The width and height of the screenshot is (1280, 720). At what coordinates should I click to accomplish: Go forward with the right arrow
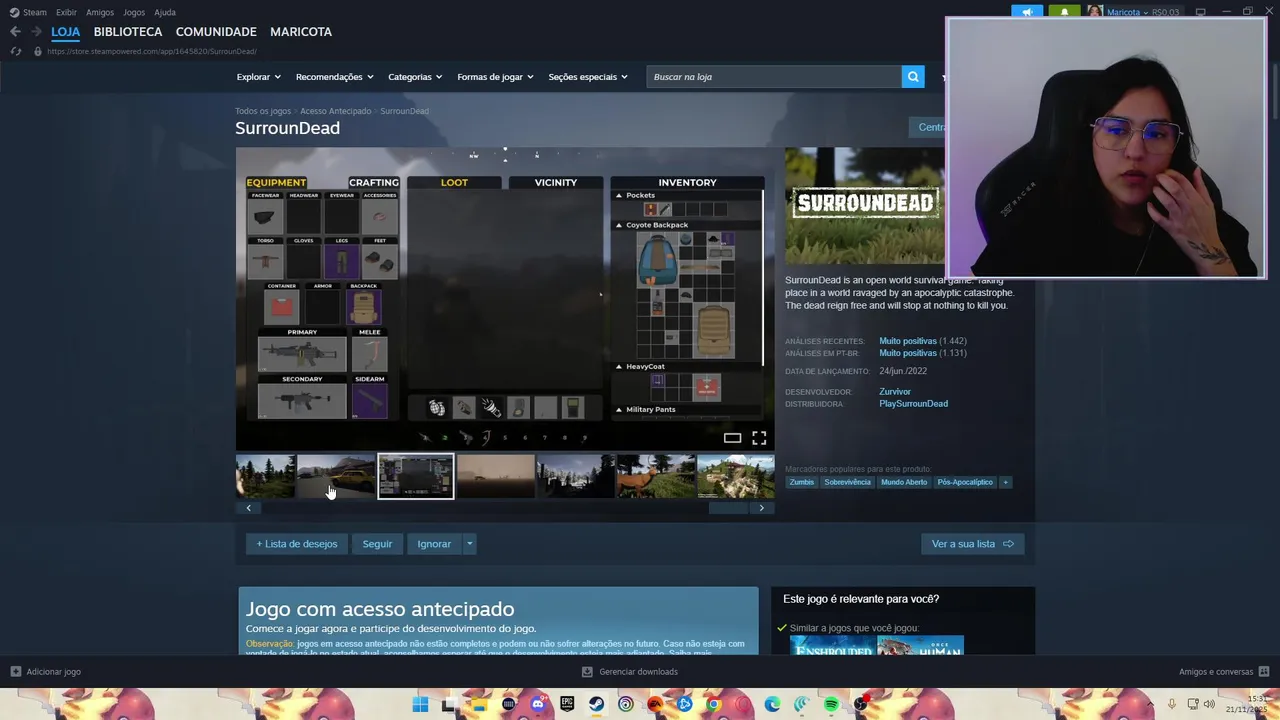[x=36, y=32]
